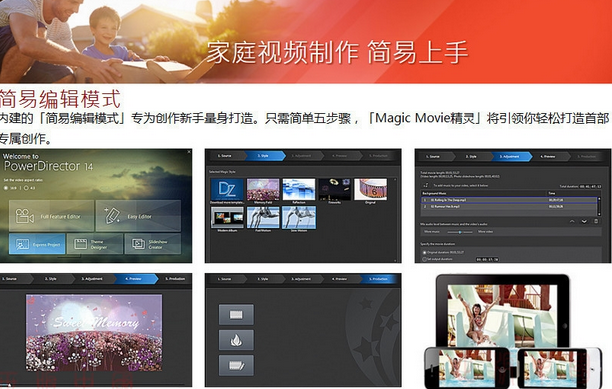Select the Set output duration radio option
The image size is (612, 389).
[425, 259]
